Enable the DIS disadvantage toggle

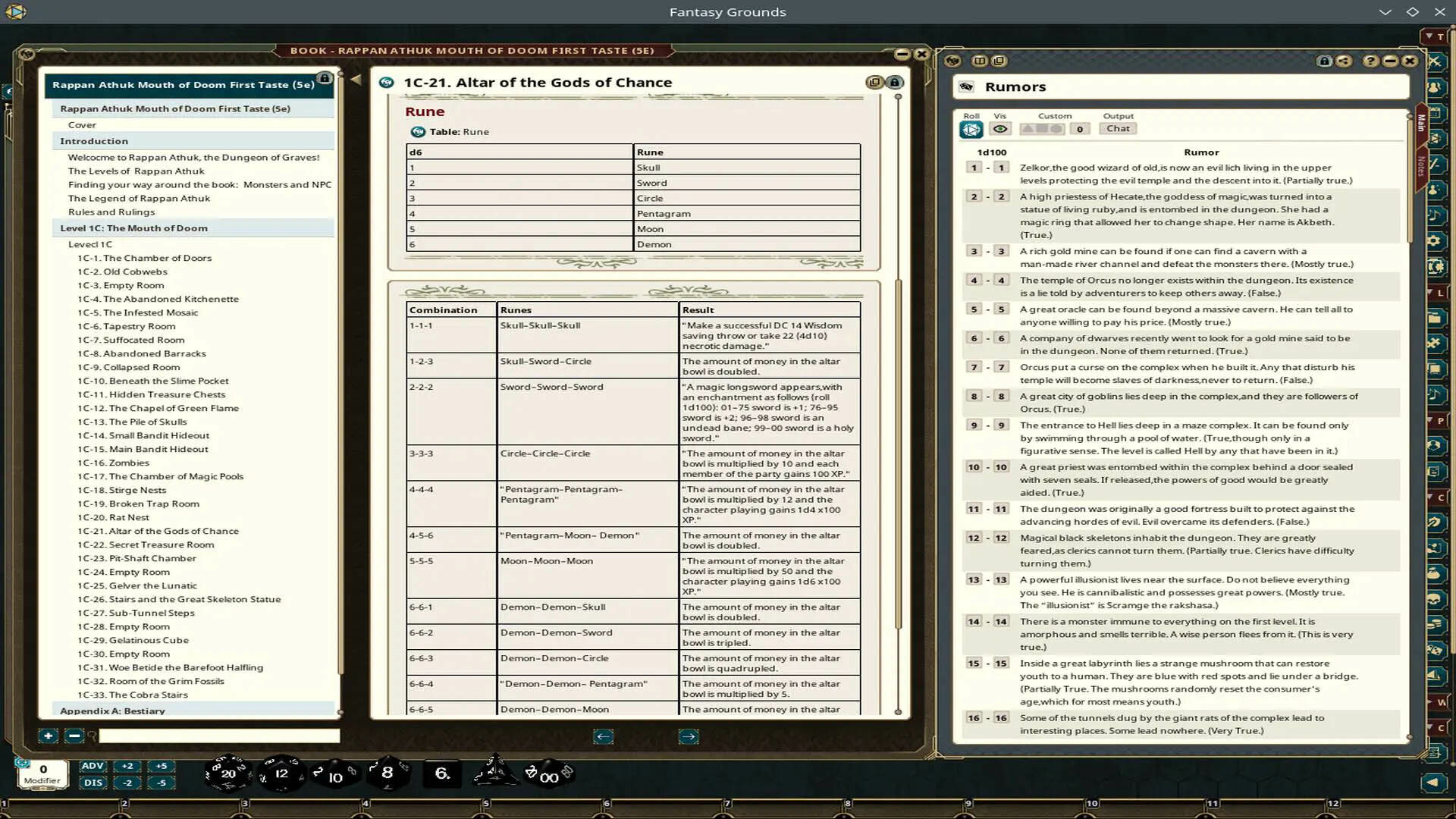click(x=93, y=782)
